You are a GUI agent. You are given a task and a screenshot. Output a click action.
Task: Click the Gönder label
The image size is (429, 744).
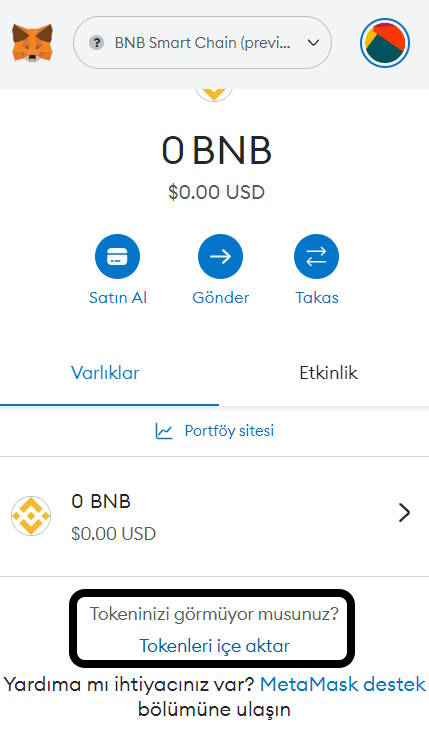[221, 298]
